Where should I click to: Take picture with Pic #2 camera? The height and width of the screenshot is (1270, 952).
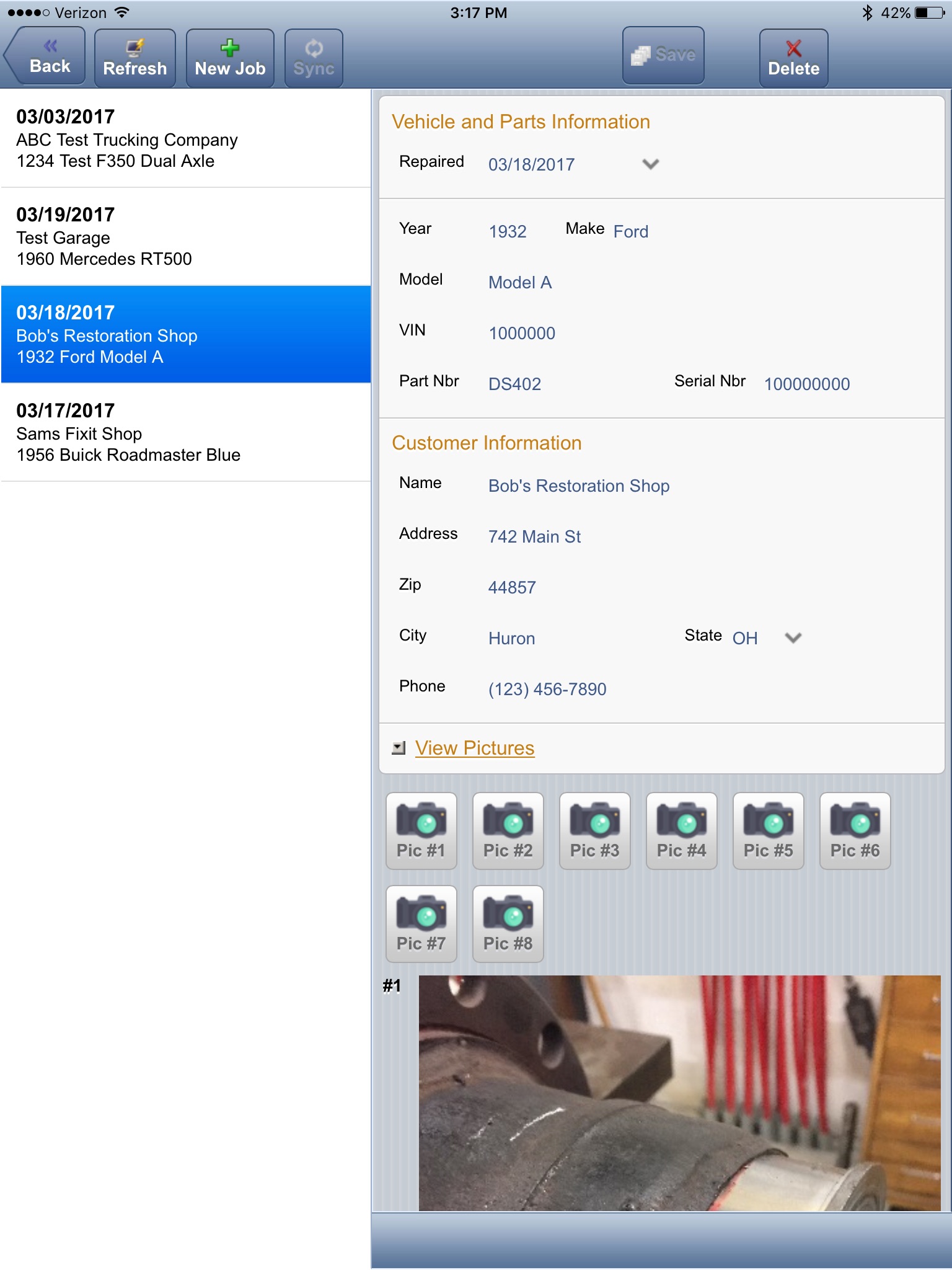coord(508,831)
